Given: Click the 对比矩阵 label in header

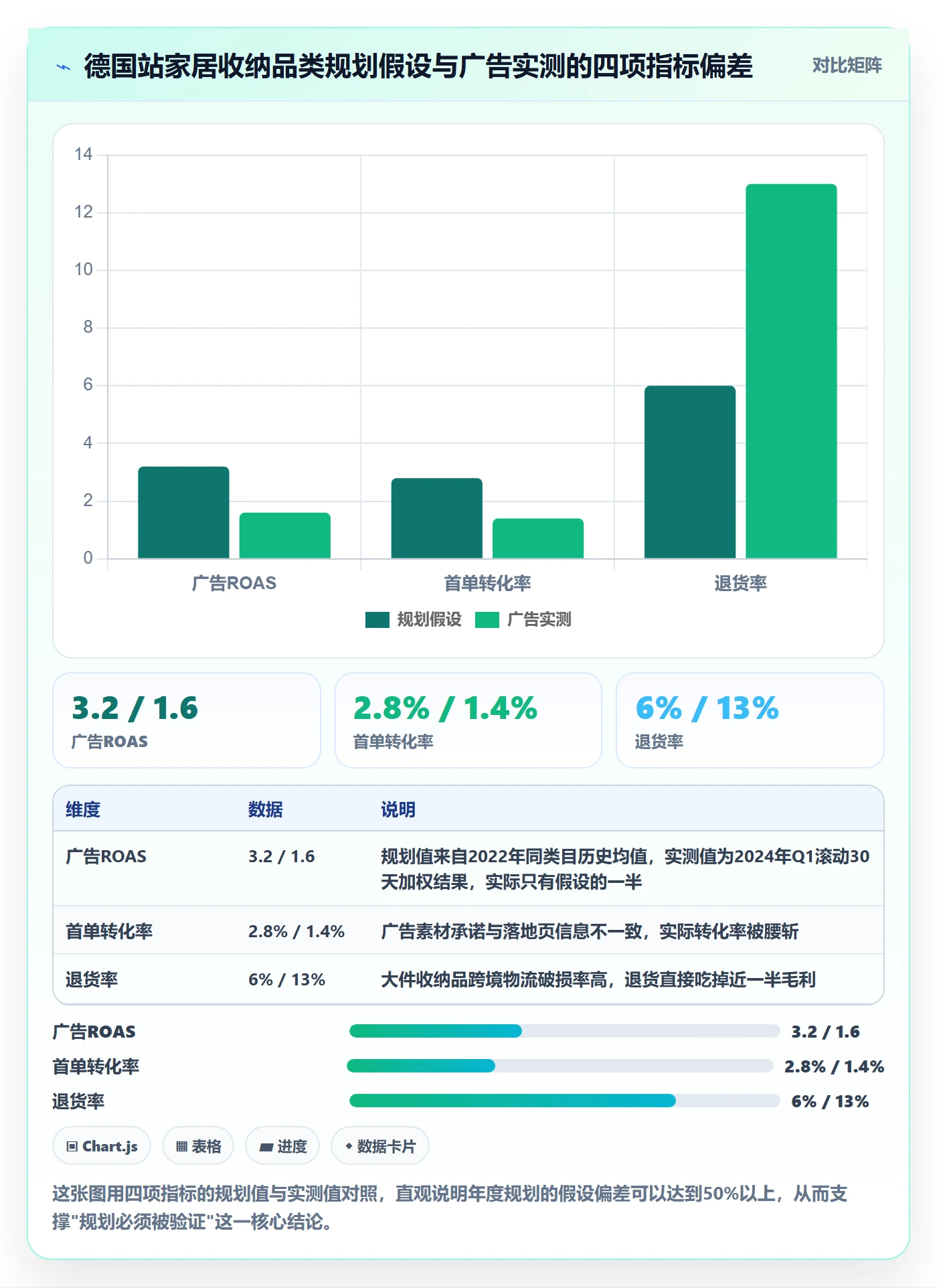Looking at the screenshot, I should pyautogui.click(x=847, y=66).
